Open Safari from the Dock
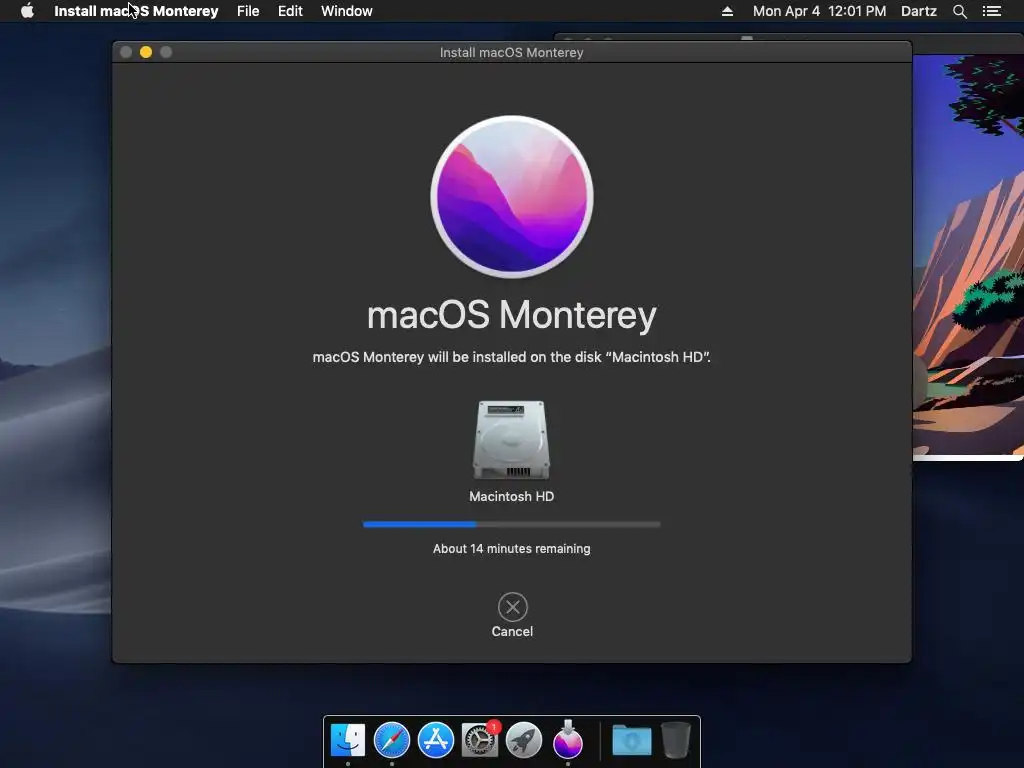This screenshot has width=1024, height=768. pyautogui.click(x=392, y=741)
